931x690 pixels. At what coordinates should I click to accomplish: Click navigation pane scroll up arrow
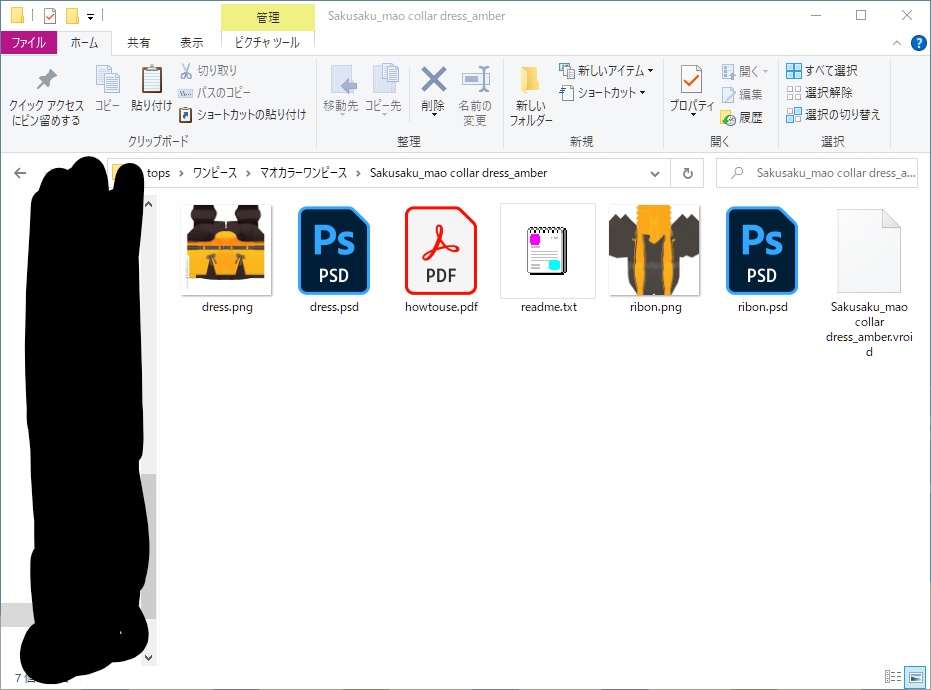148,204
